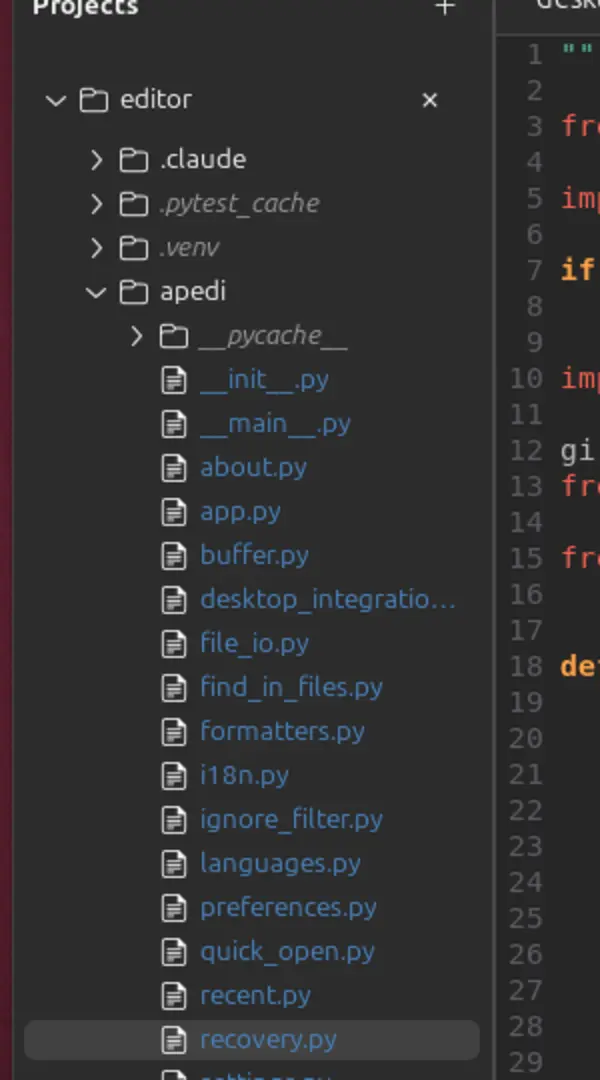
Task: Click the file icon beside i18n.py
Action: (x=174, y=777)
